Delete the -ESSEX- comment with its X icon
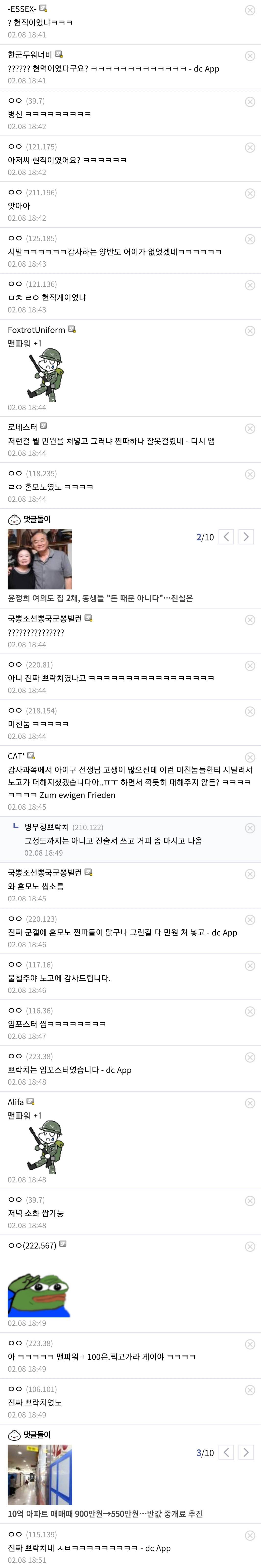Viewport: 261px width, 1568px height. tap(249, 10)
